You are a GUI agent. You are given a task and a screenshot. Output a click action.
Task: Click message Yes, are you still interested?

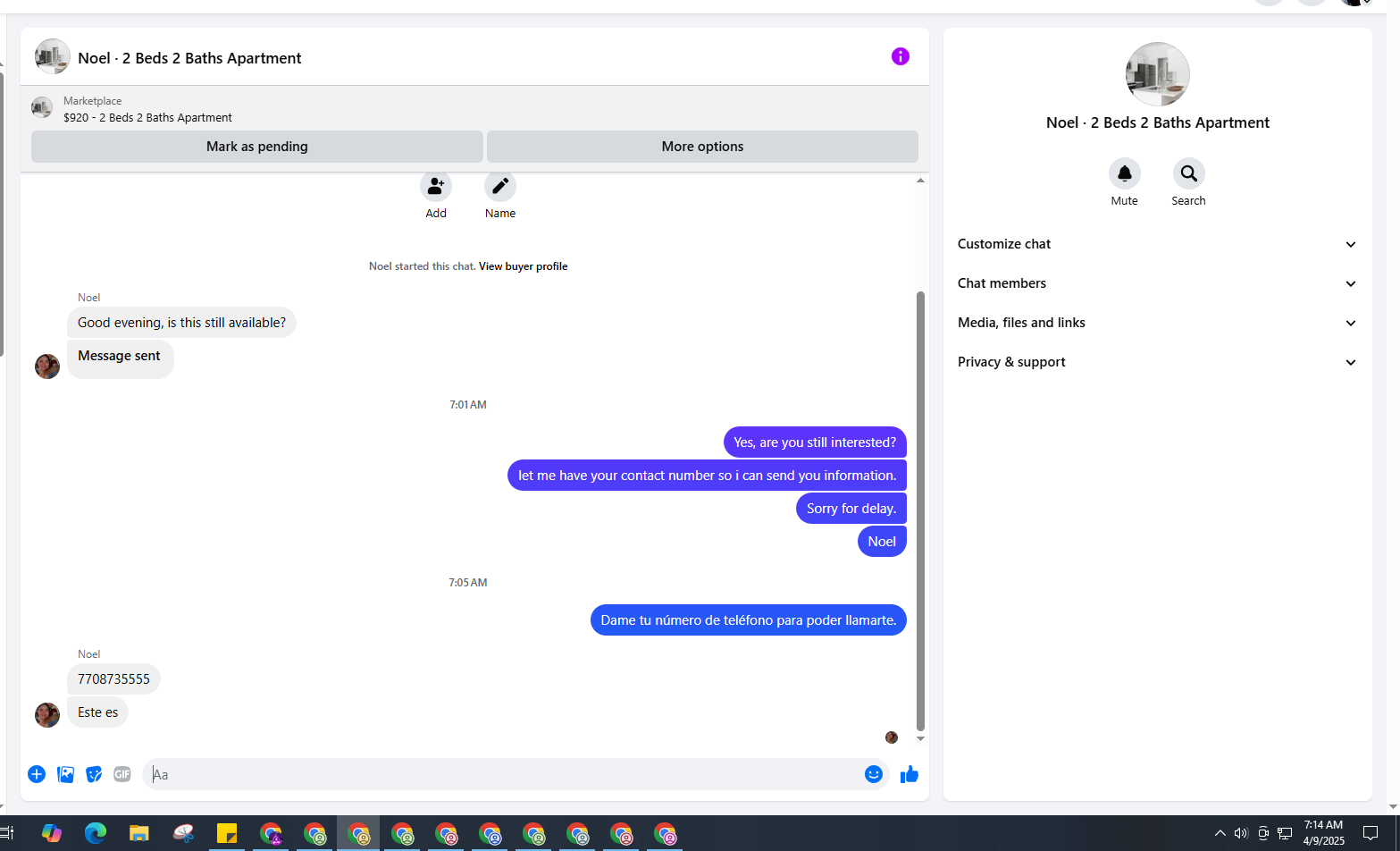tap(815, 442)
